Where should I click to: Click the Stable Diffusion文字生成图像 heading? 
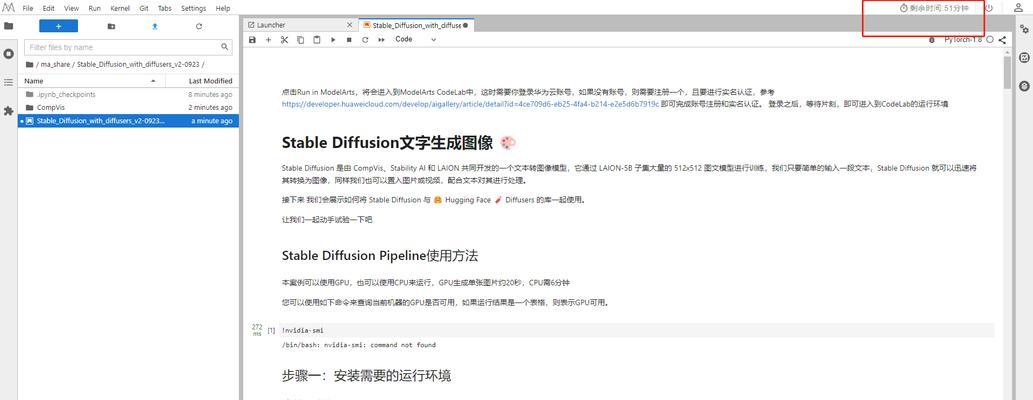(387, 143)
